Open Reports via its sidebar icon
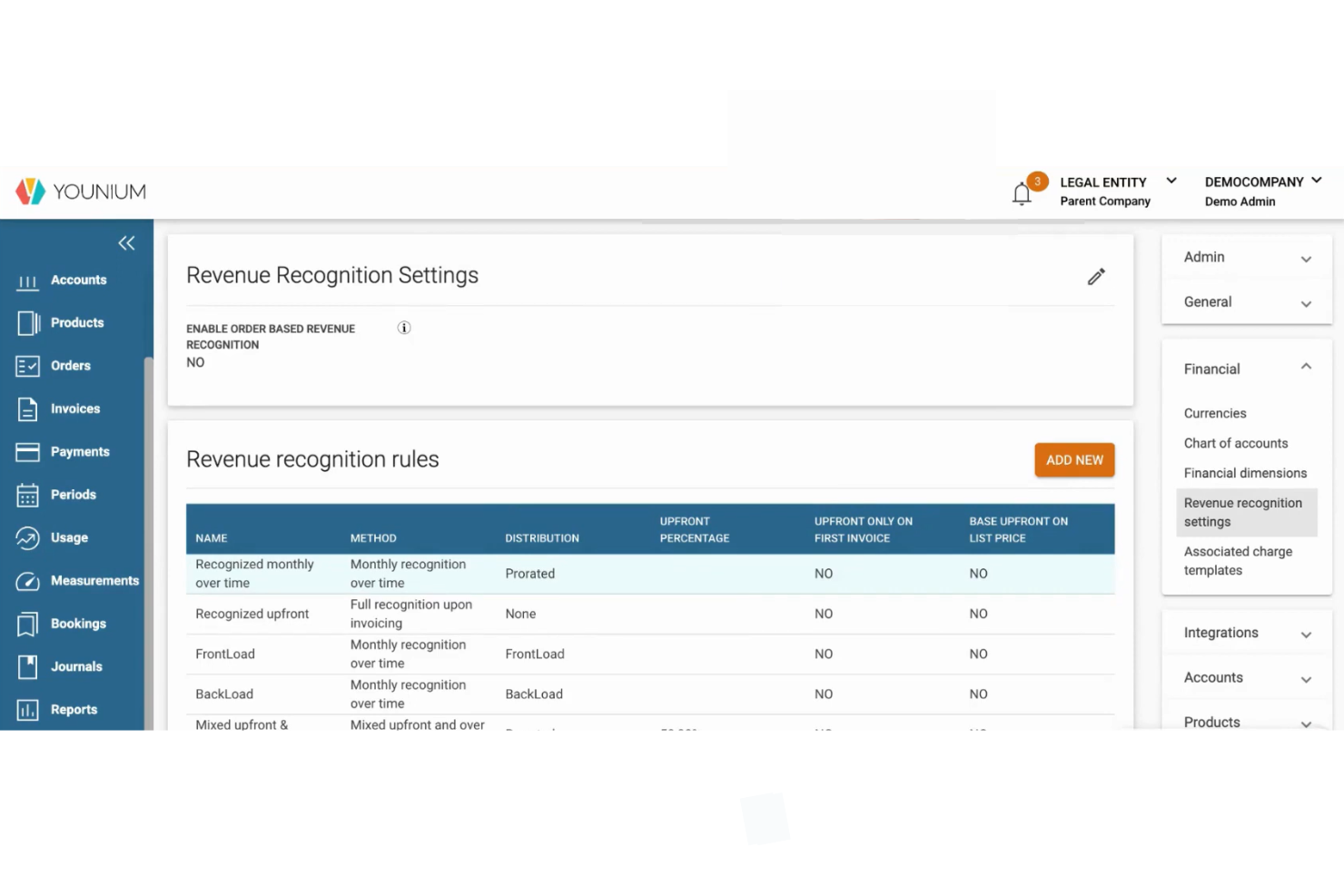Screen dimensions: 1344x896 tap(26, 709)
